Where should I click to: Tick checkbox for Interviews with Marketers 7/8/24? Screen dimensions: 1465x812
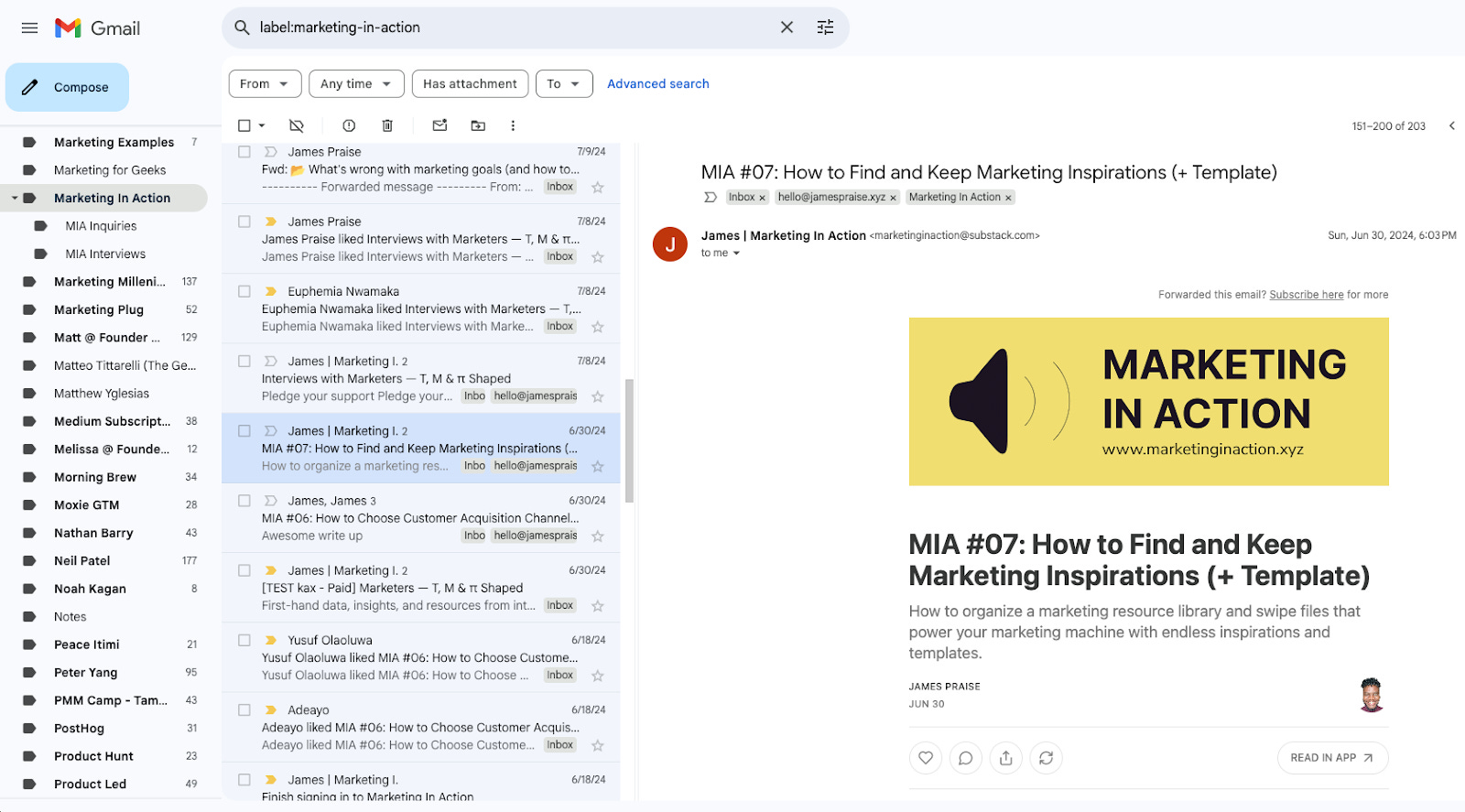pos(244,361)
